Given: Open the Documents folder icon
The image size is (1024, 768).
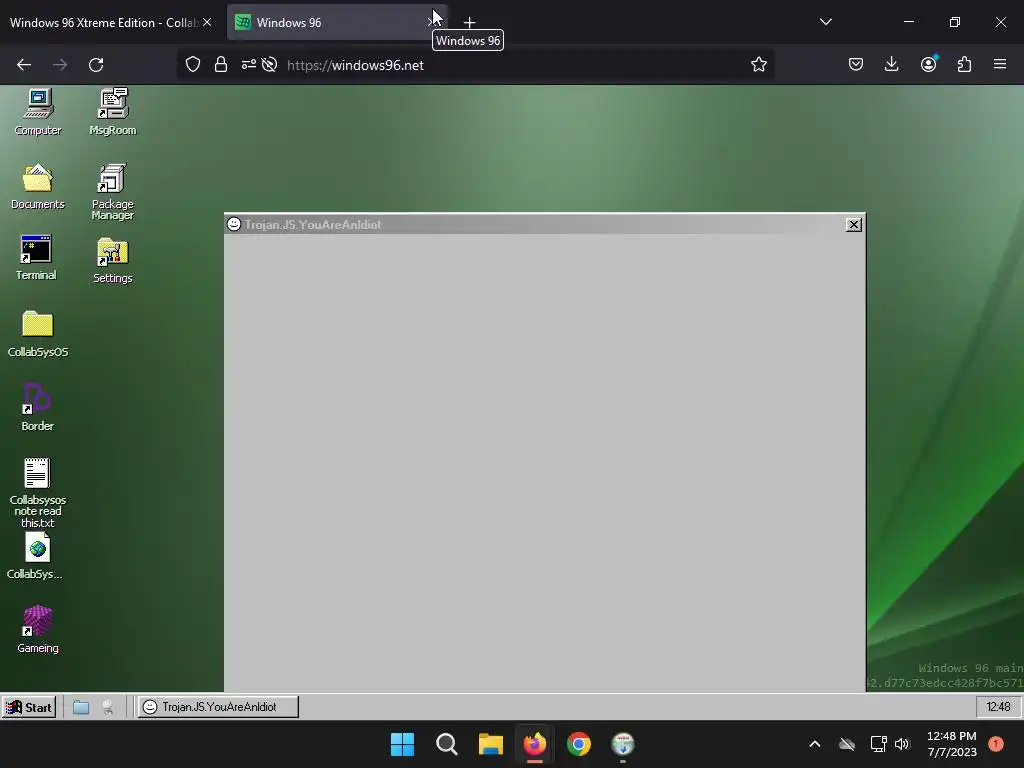Looking at the screenshot, I should pyautogui.click(x=38, y=186).
